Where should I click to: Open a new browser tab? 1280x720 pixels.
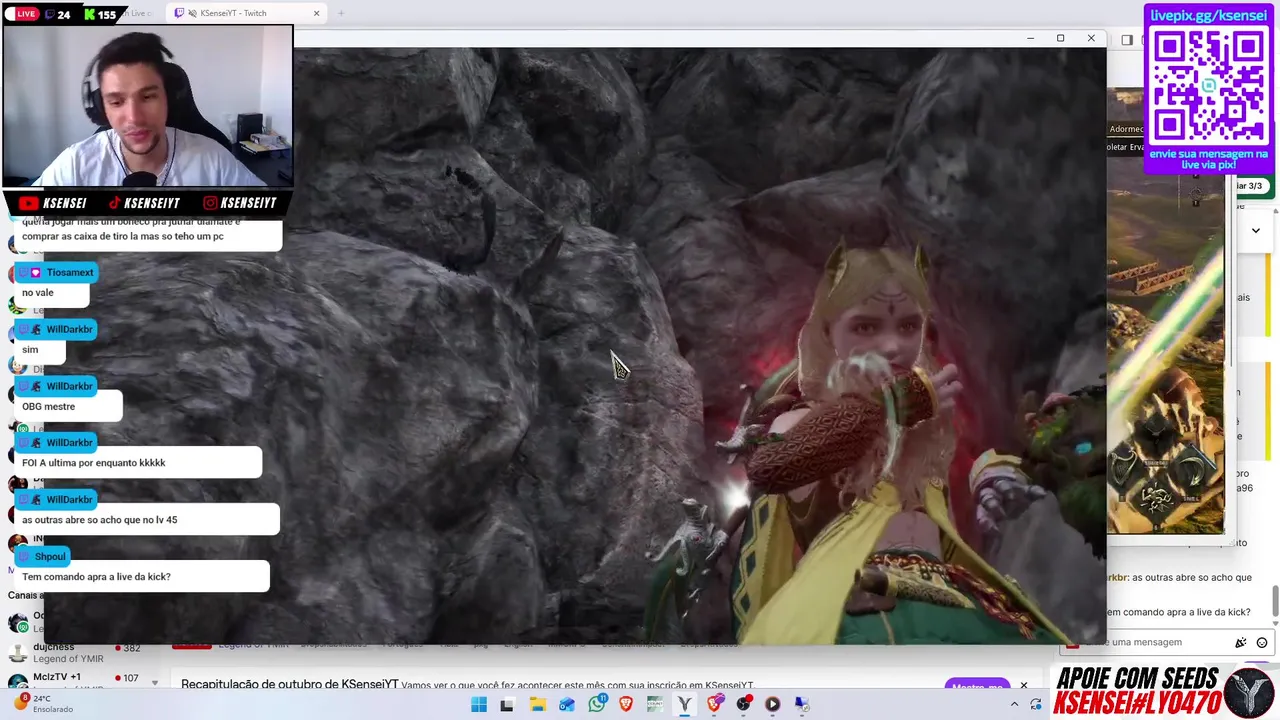[x=340, y=13]
